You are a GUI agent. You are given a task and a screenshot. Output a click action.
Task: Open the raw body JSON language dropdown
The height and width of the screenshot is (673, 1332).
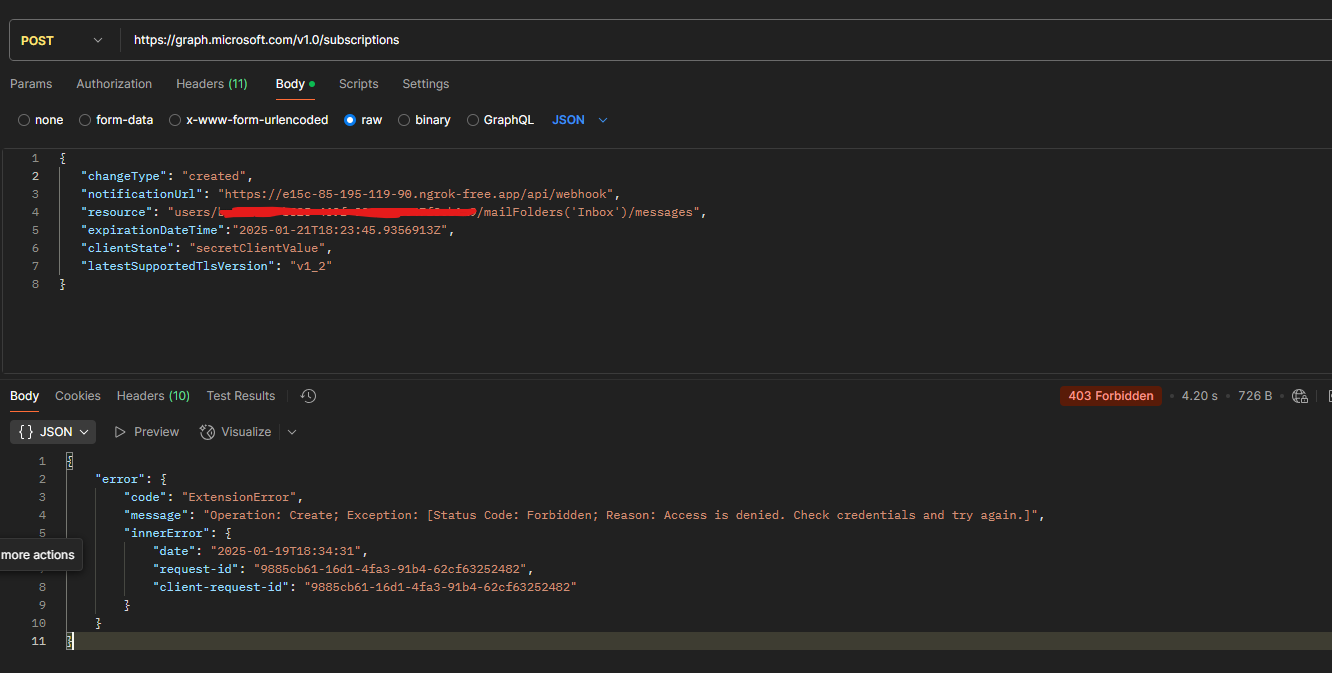pos(580,120)
